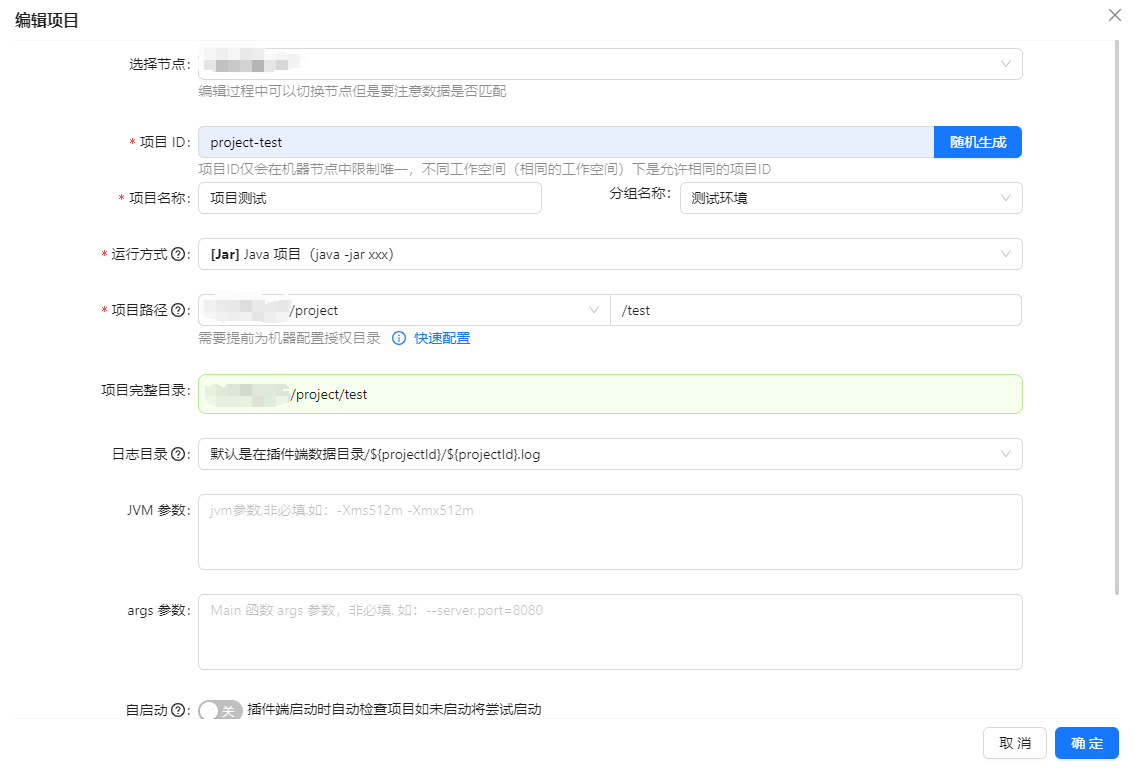Viewport: 1135px width, 776px height.
Task: Click help icon beside 日志目录 label
Action: pos(178,455)
